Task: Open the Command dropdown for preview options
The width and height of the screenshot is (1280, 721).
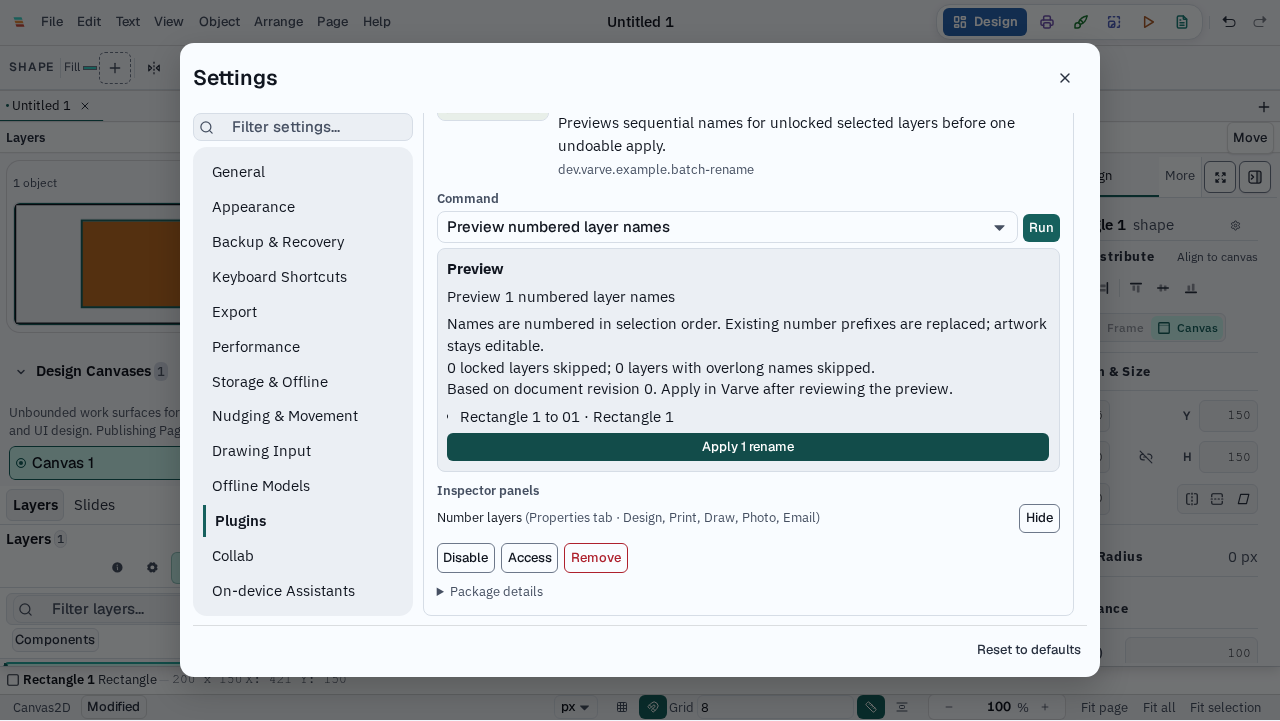Action: point(727,227)
